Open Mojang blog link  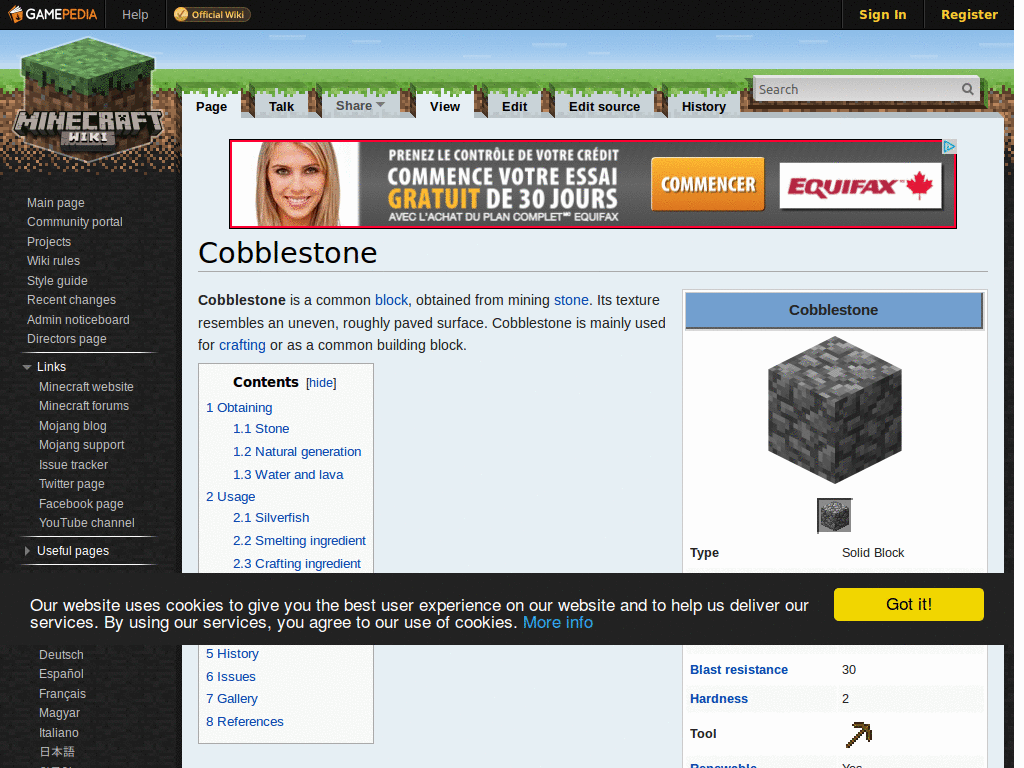(x=72, y=426)
